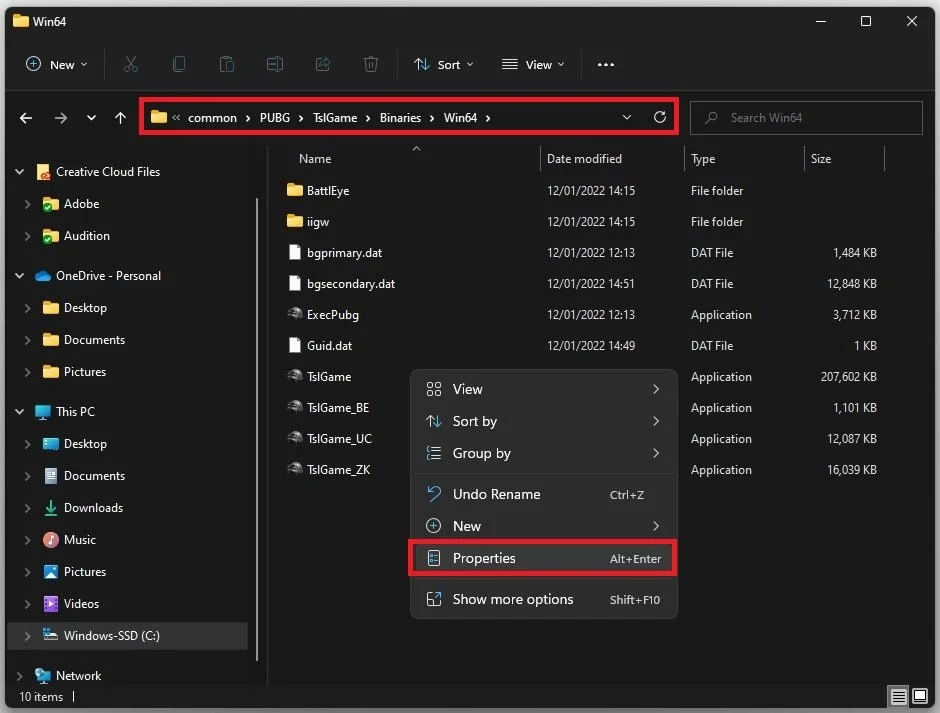Go forward with the right arrow

61,118
